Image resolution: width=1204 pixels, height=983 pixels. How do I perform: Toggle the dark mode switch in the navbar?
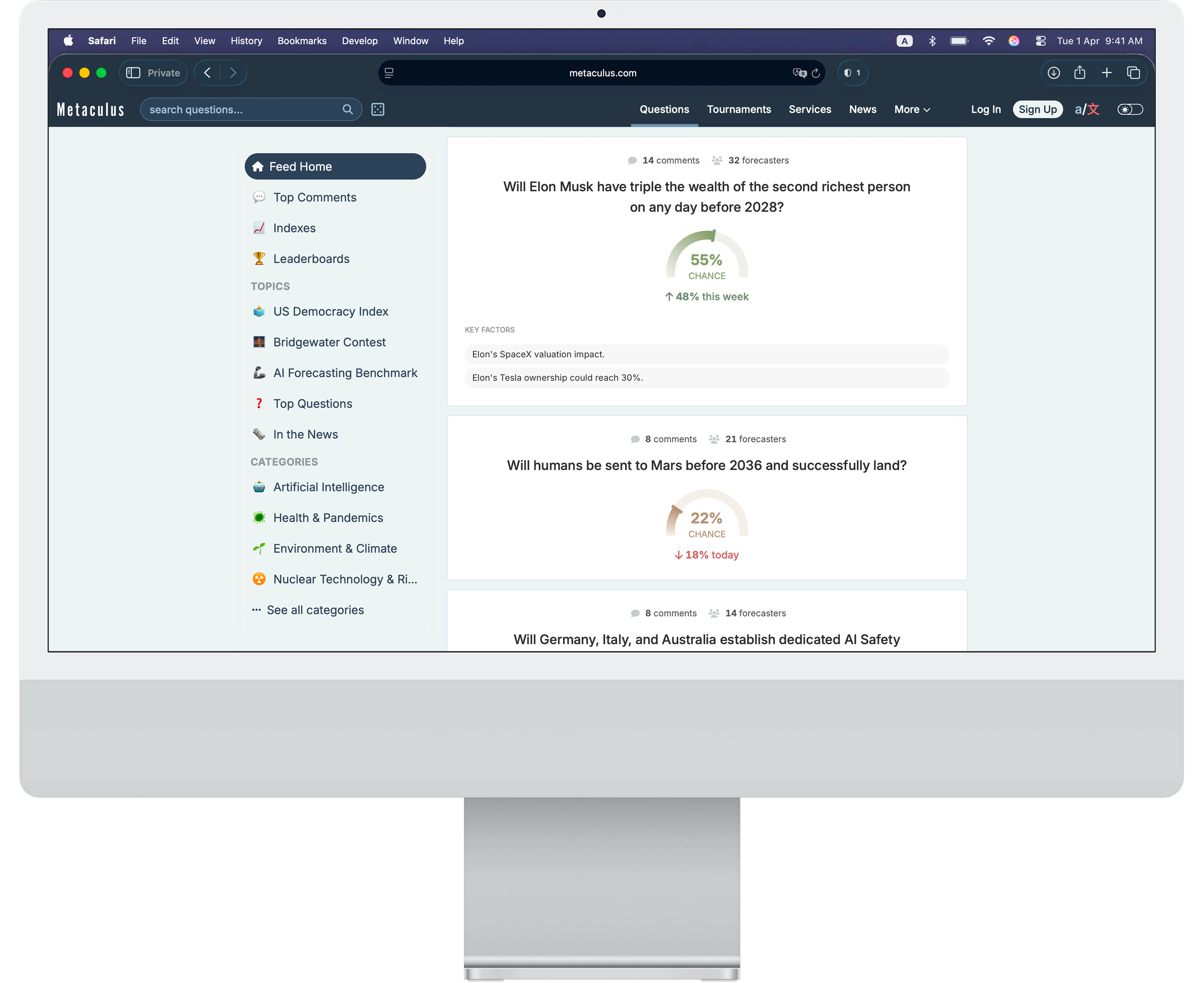(x=1130, y=109)
